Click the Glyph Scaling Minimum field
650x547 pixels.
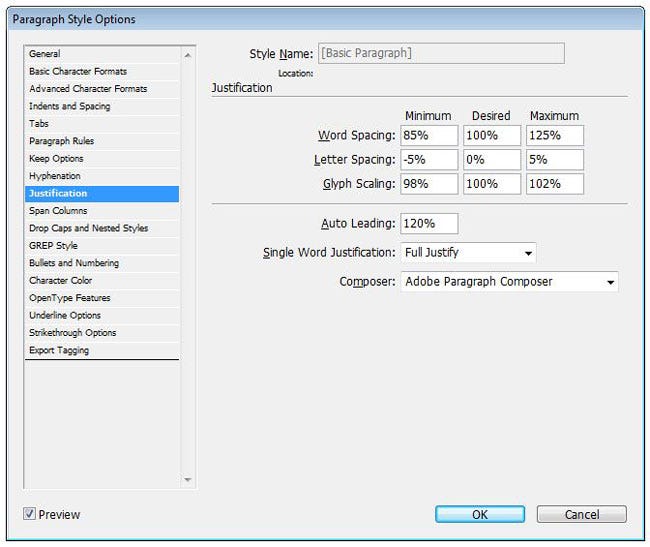429,184
